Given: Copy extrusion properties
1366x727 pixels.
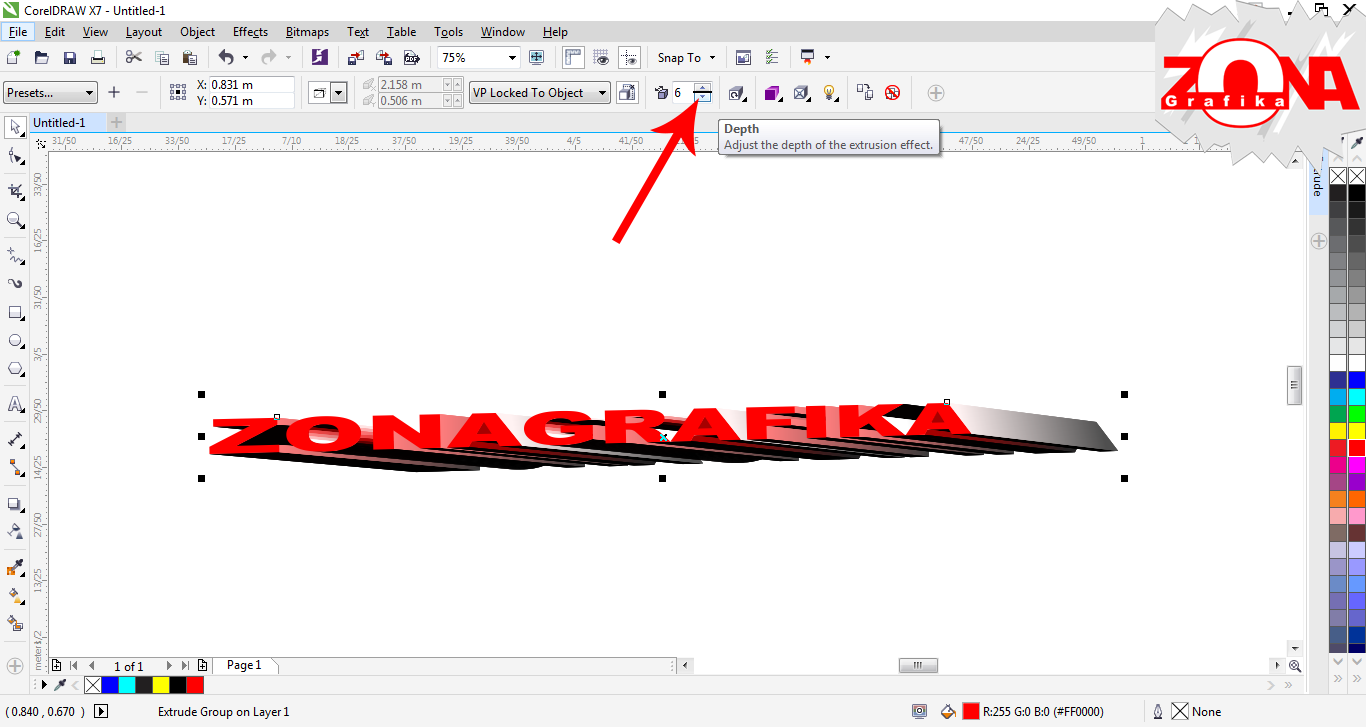Looking at the screenshot, I should 865,93.
